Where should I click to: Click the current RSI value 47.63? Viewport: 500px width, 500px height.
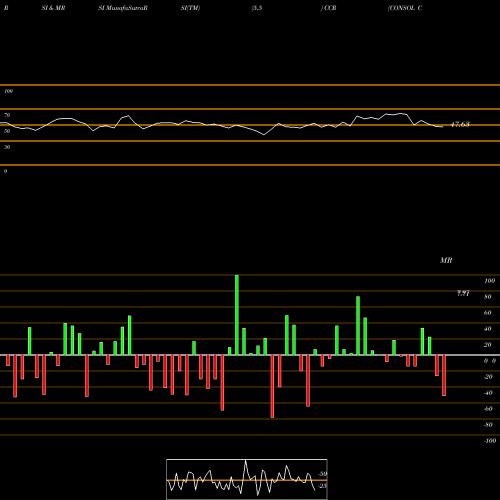(460, 124)
